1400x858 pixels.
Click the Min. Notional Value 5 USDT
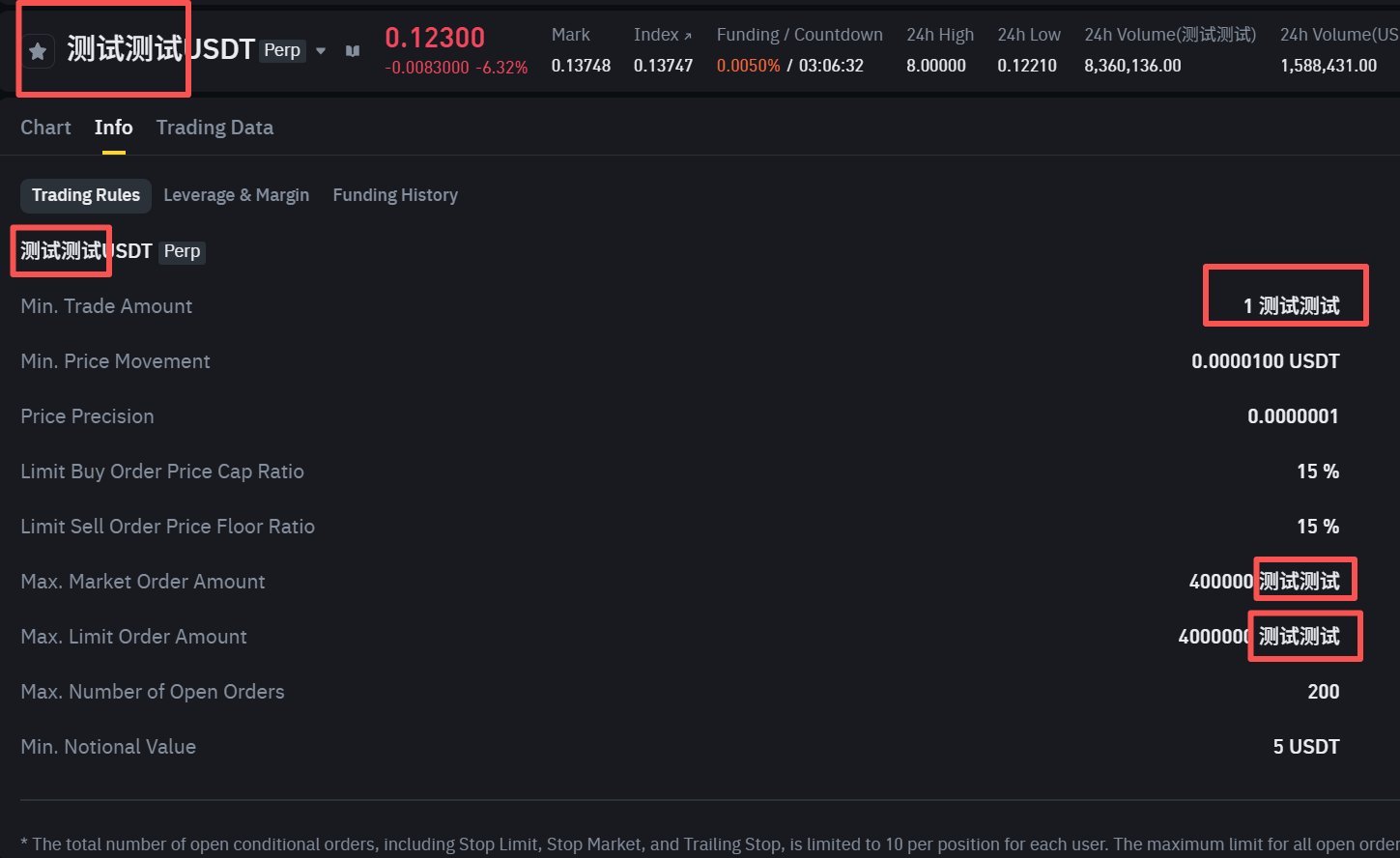point(1306,747)
